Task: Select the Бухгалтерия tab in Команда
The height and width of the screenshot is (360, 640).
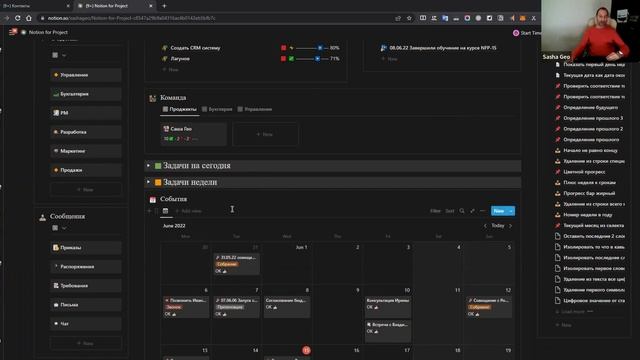Action: coord(217,109)
